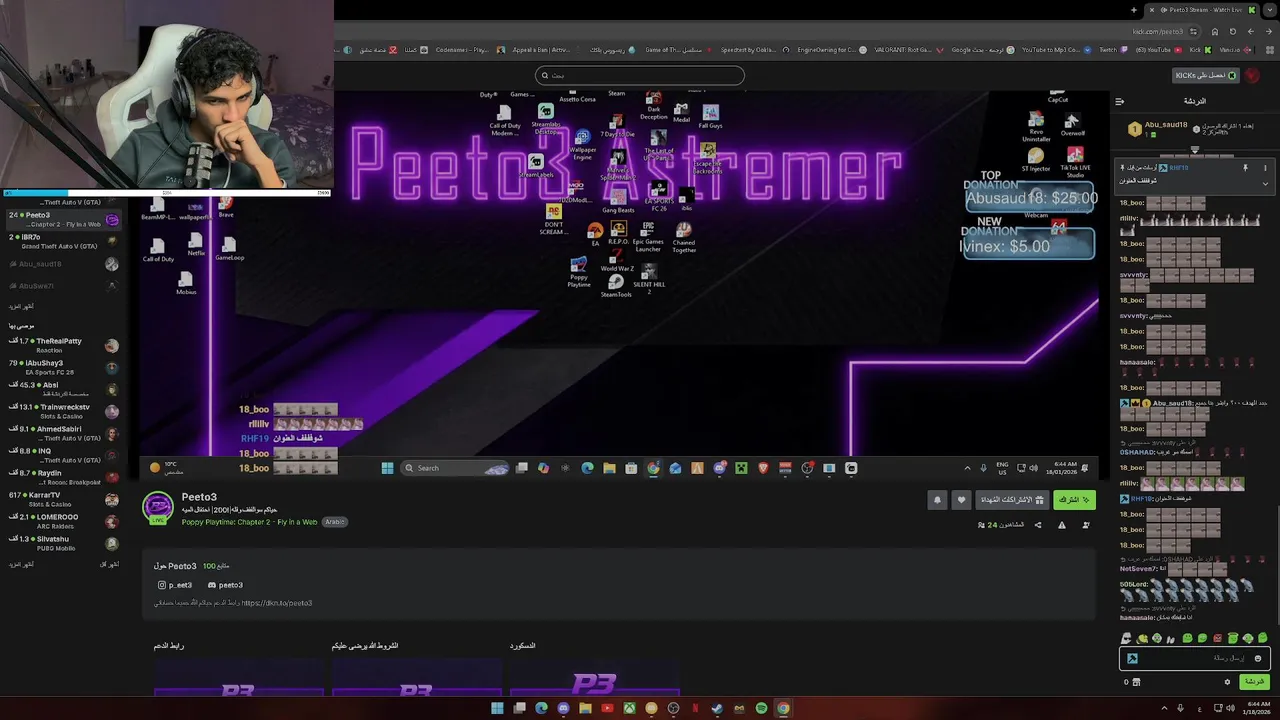This screenshot has height=720, width=1280.
Task: Click the first quick emote above the chat box
Action: tap(1126, 638)
